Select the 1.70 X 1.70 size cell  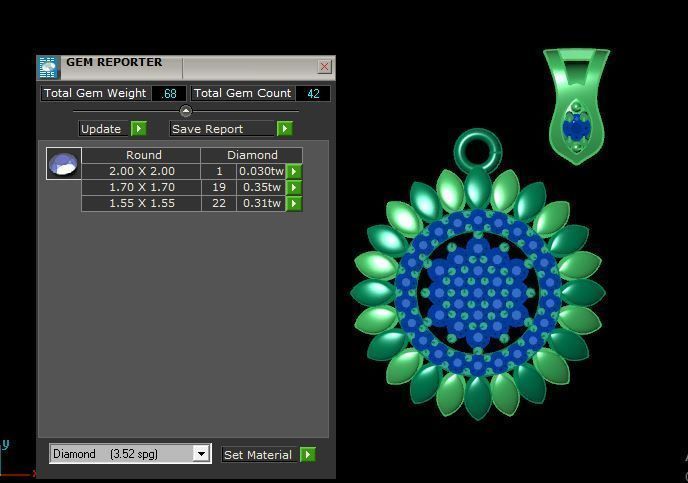click(x=141, y=187)
